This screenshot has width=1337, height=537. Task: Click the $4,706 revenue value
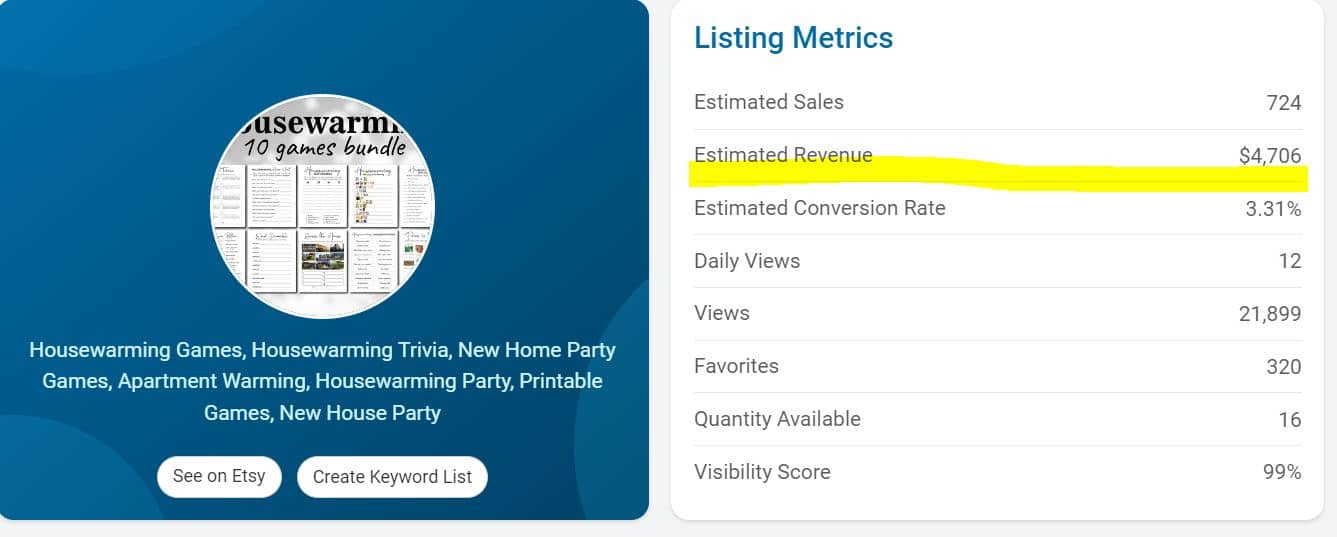pyautogui.click(x=1270, y=155)
